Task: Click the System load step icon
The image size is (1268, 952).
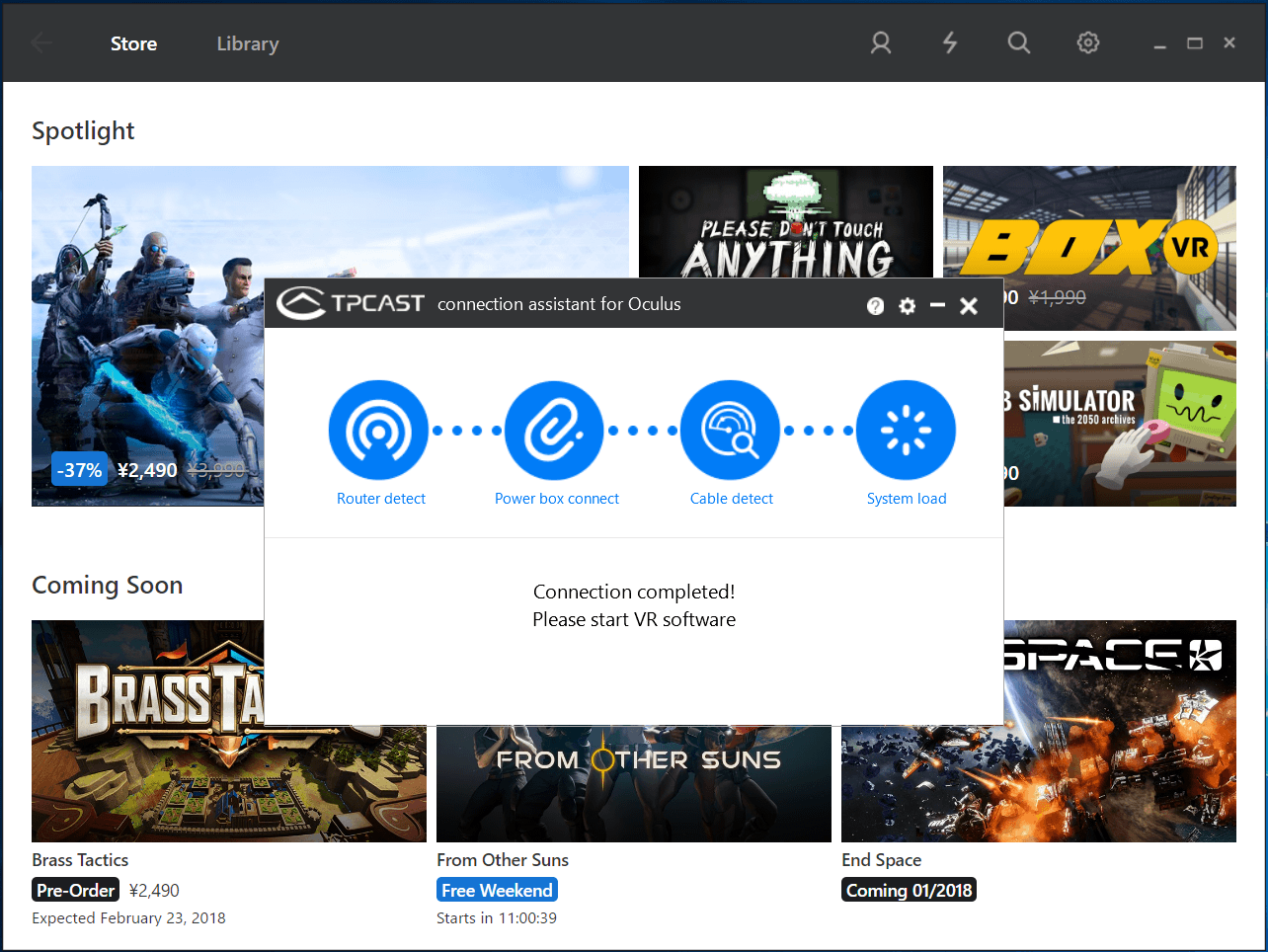Action: coord(906,430)
